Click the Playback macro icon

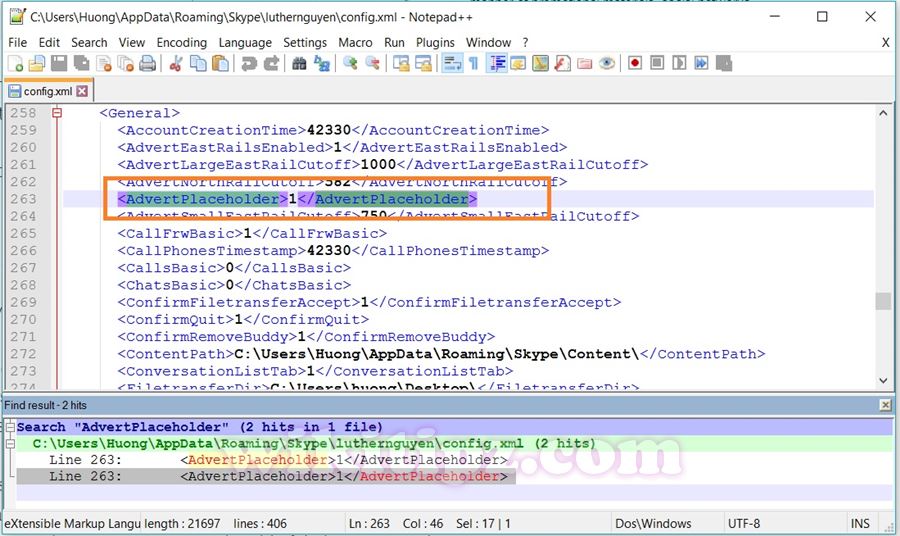point(679,63)
